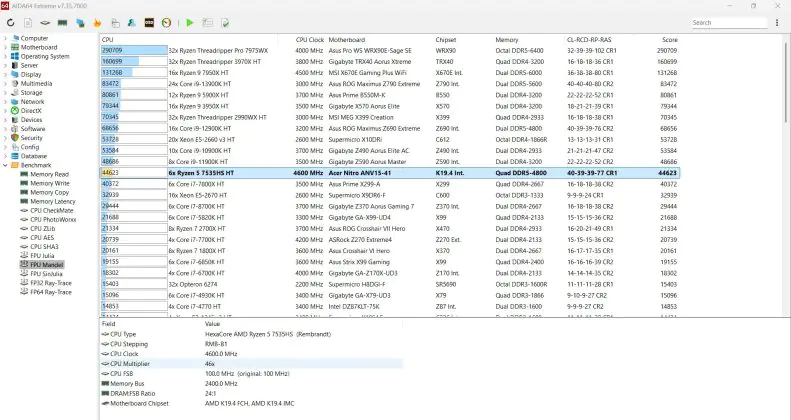Image resolution: width=791 pixels, height=420 pixels.
Task: Select the FPU Mandel benchmark
Action: point(47,265)
